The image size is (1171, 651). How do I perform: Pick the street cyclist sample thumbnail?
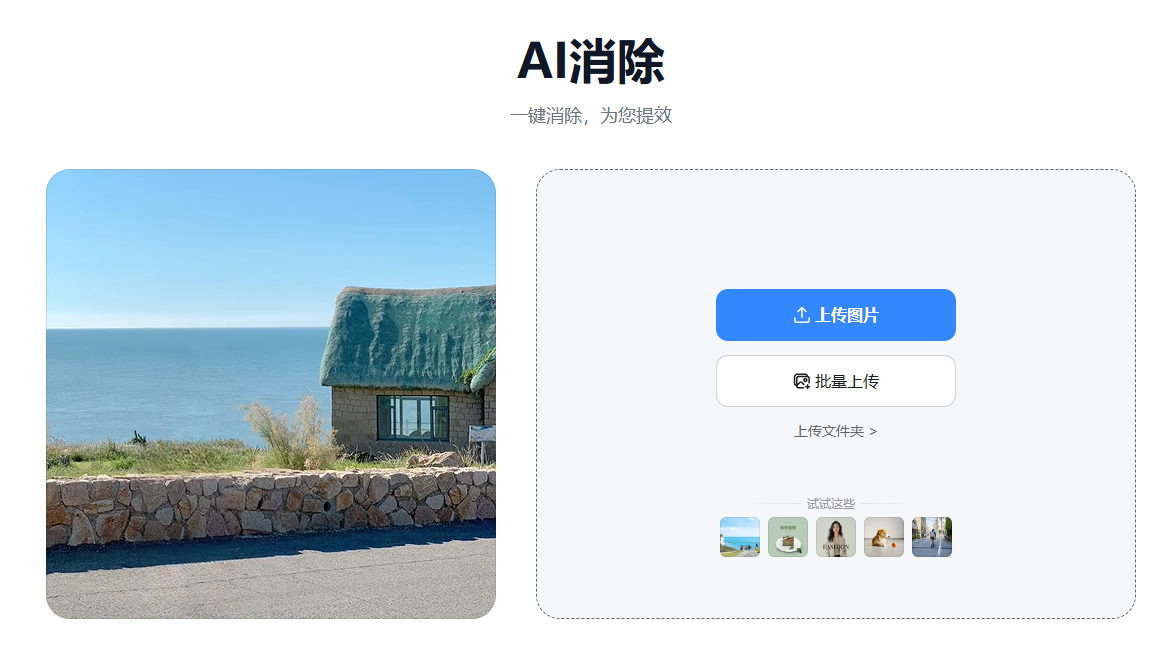click(932, 537)
